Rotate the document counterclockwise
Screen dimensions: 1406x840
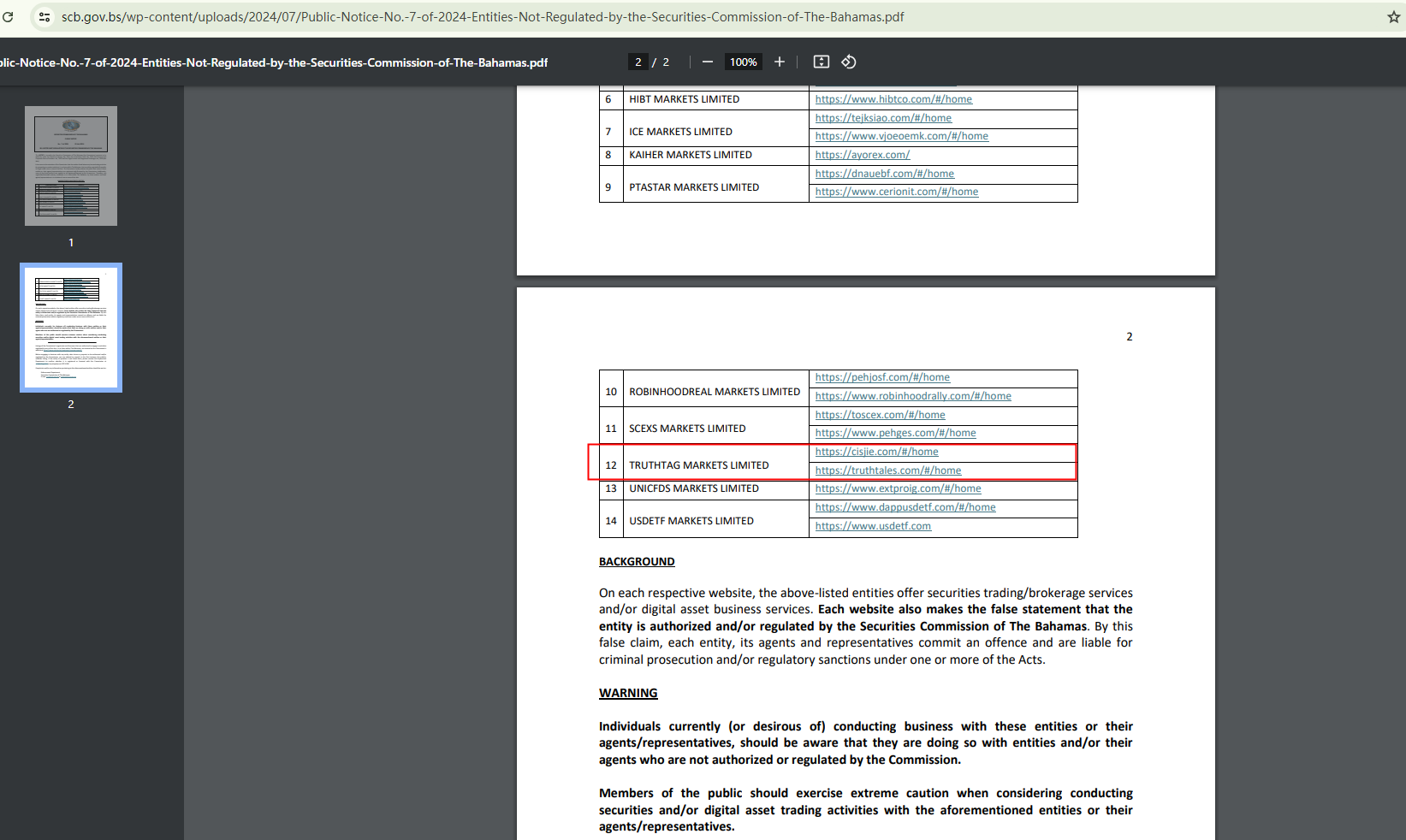click(849, 62)
